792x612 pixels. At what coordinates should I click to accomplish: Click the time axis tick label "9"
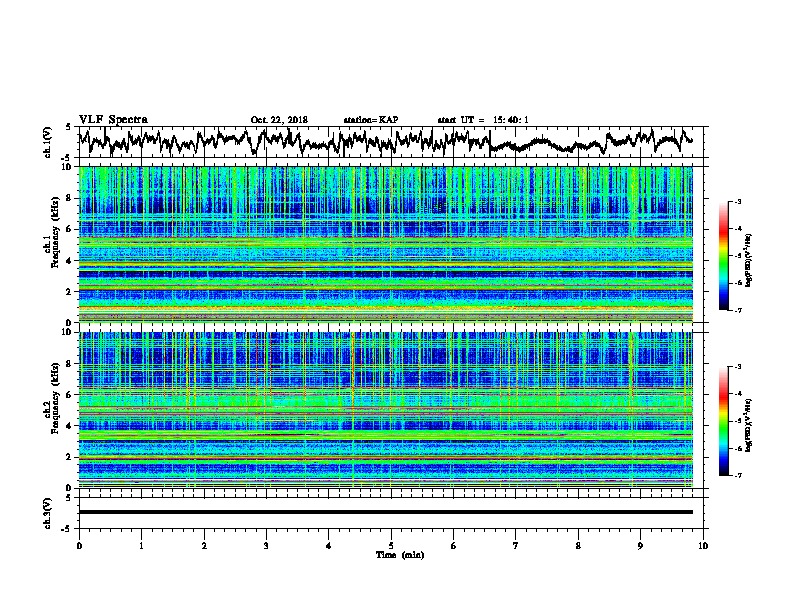click(640, 546)
